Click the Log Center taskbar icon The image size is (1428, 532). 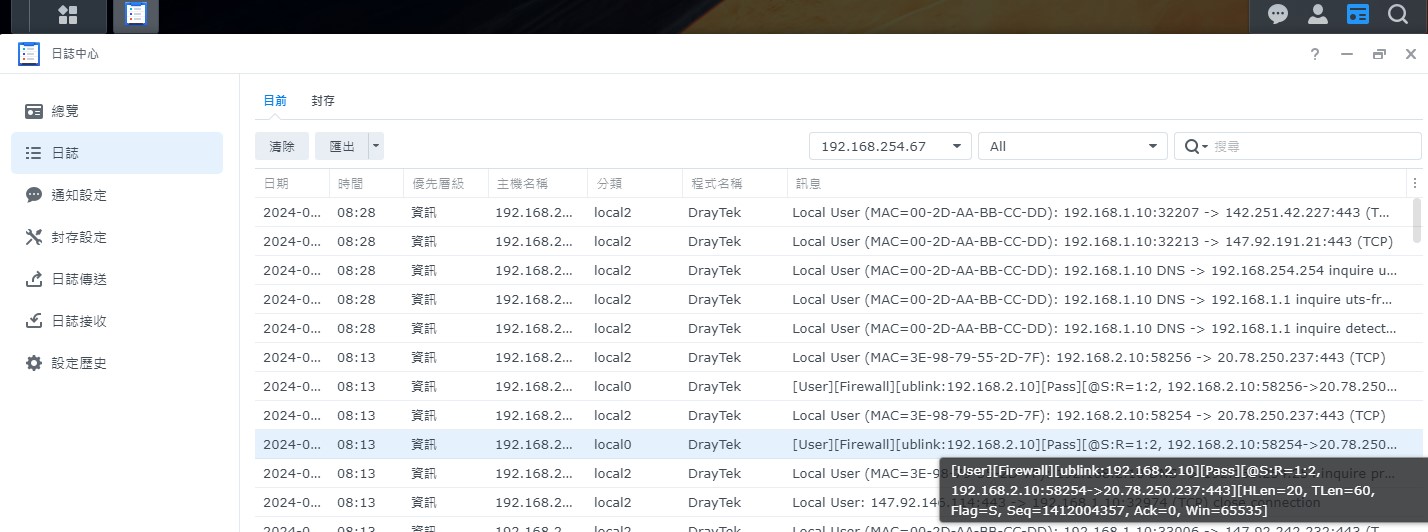click(x=135, y=15)
